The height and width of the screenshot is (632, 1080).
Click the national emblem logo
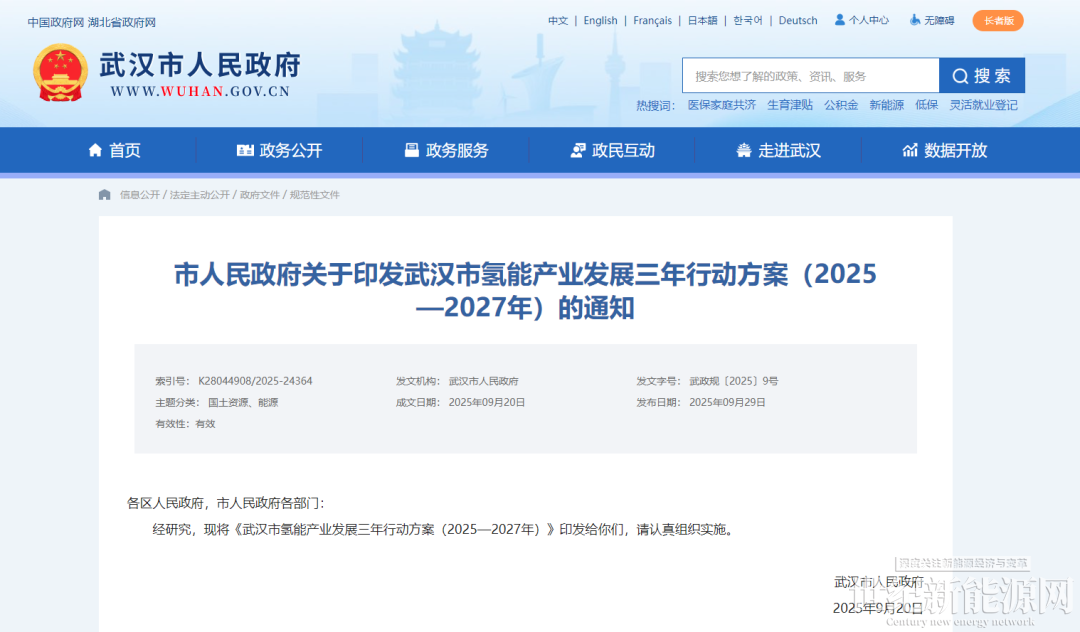click(x=60, y=73)
